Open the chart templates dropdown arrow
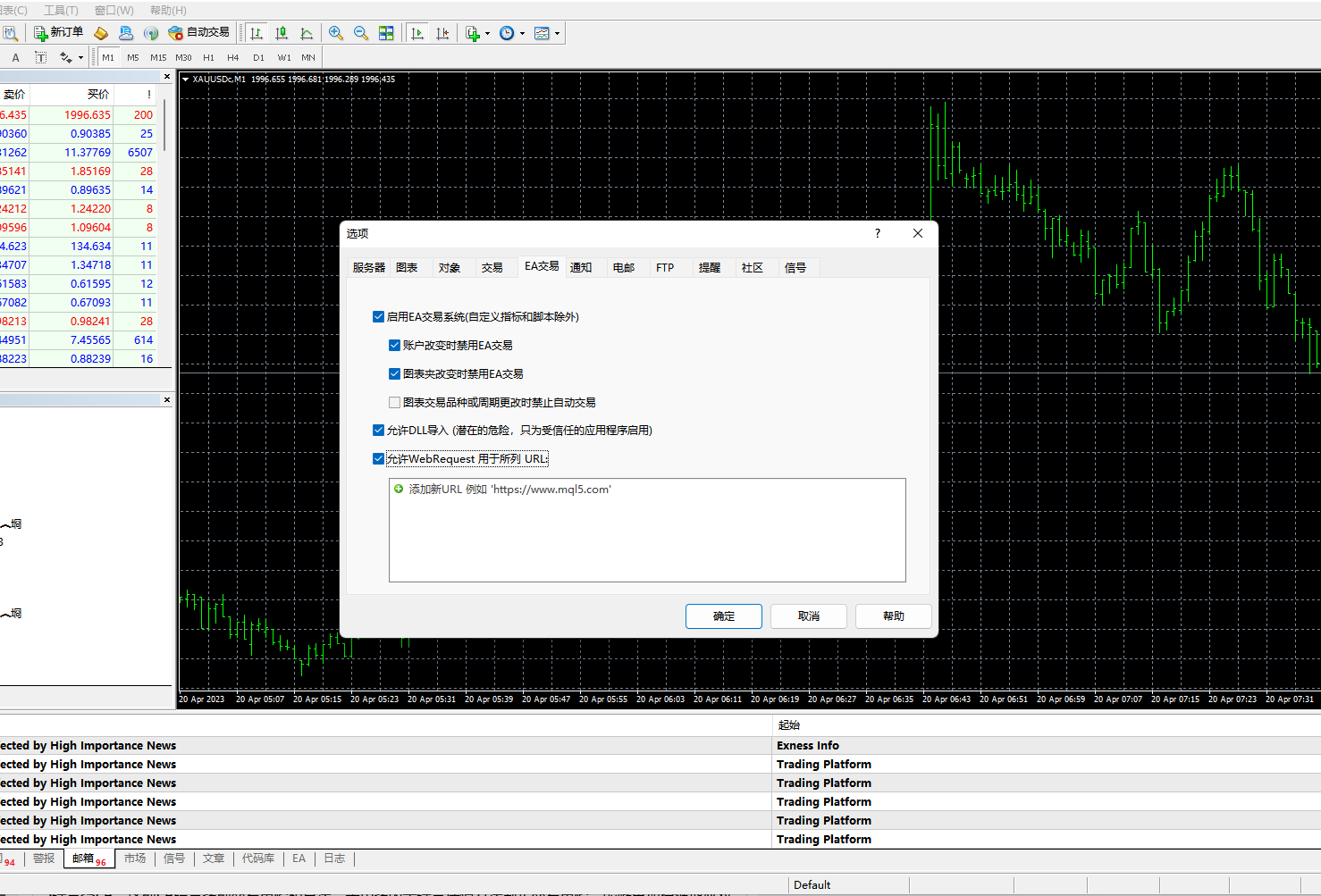This screenshot has width=1321, height=896. (557, 34)
